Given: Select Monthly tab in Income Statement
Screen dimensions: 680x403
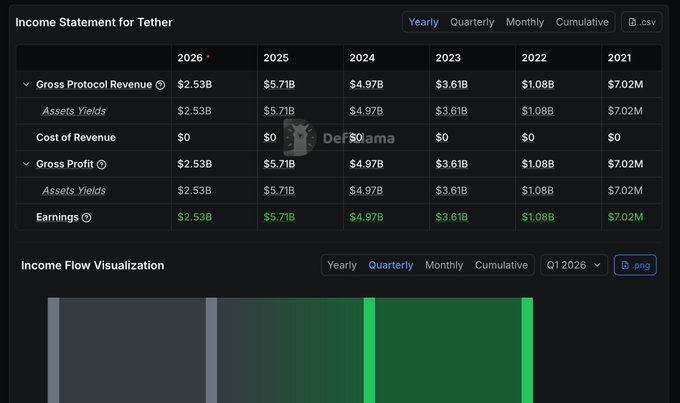Looking at the screenshot, I should point(525,22).
